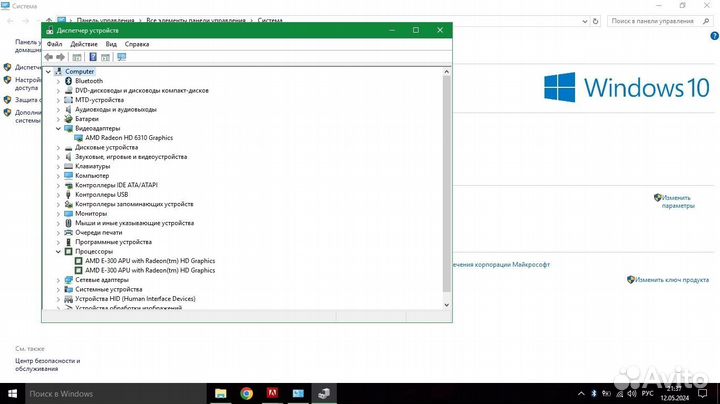Screen dimensions: 720x404
Task: Click the Поиск в Windows search box
Action: 116,393
